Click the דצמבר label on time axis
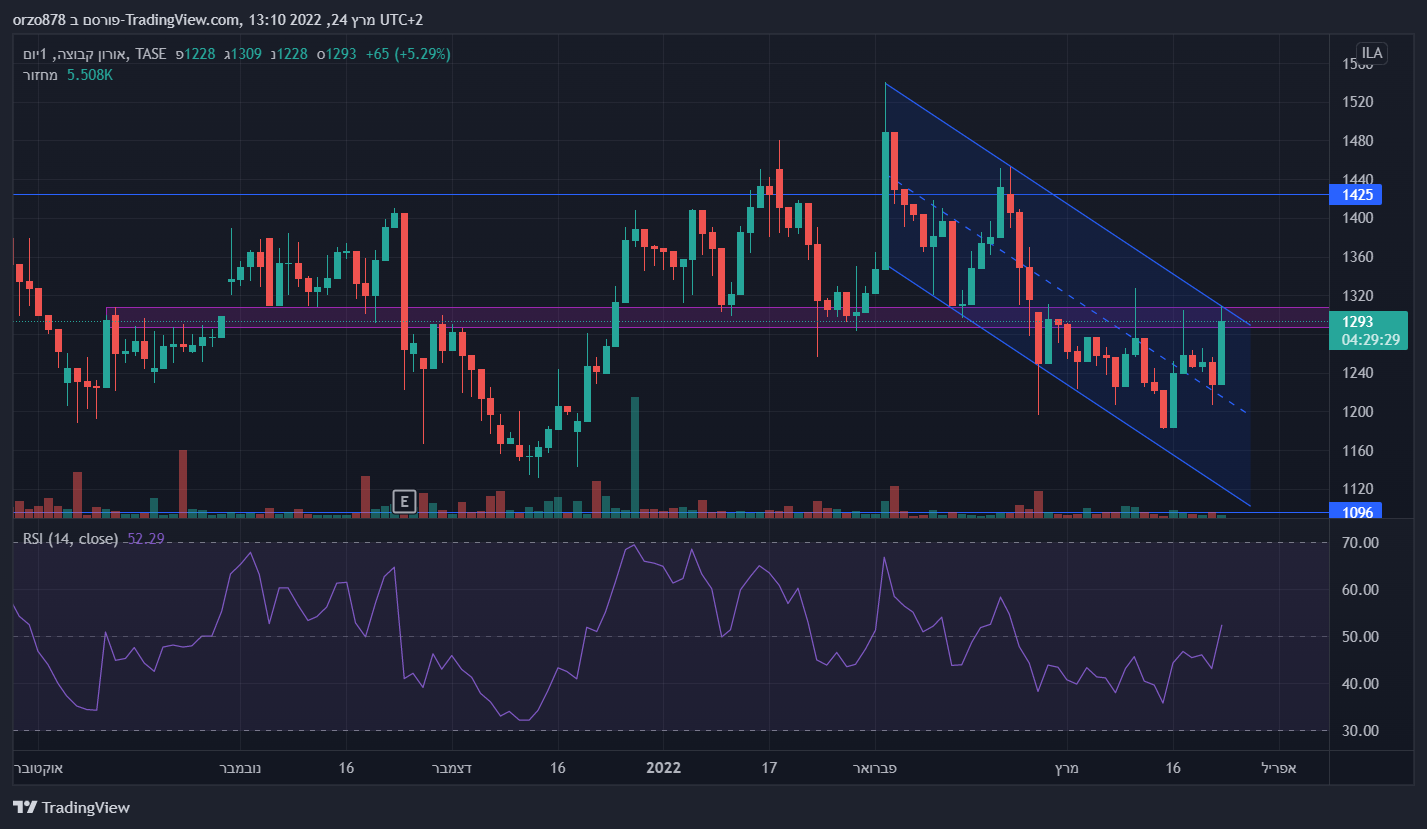1427x829 pixels. coord(451,767)
